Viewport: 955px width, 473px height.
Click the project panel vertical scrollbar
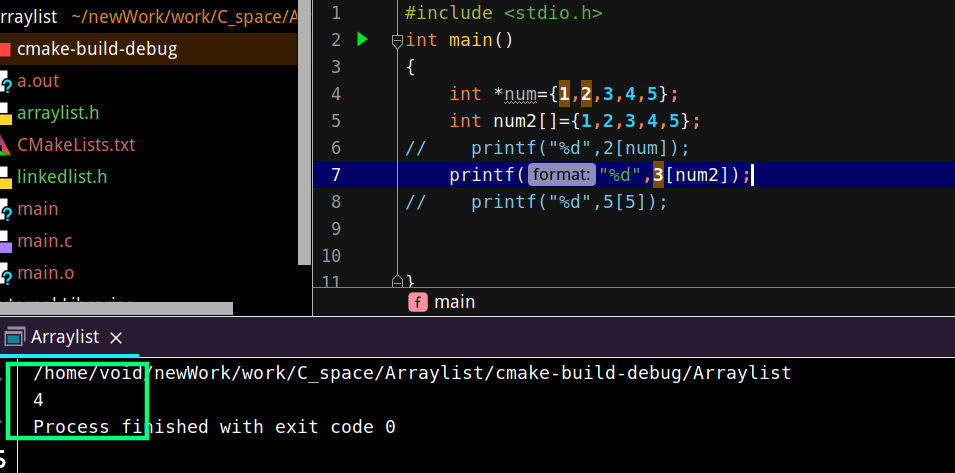[305, 131]
